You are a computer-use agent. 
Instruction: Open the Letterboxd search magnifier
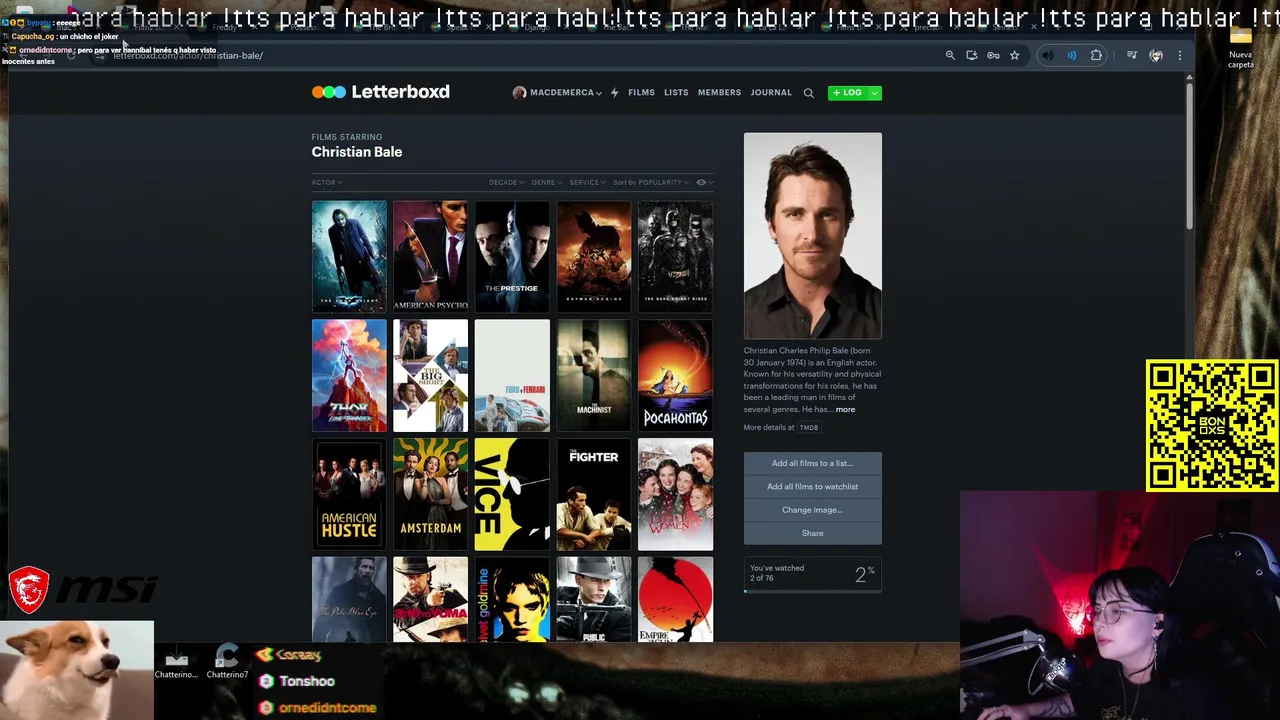pyautogui.click(x=808, y=93)
